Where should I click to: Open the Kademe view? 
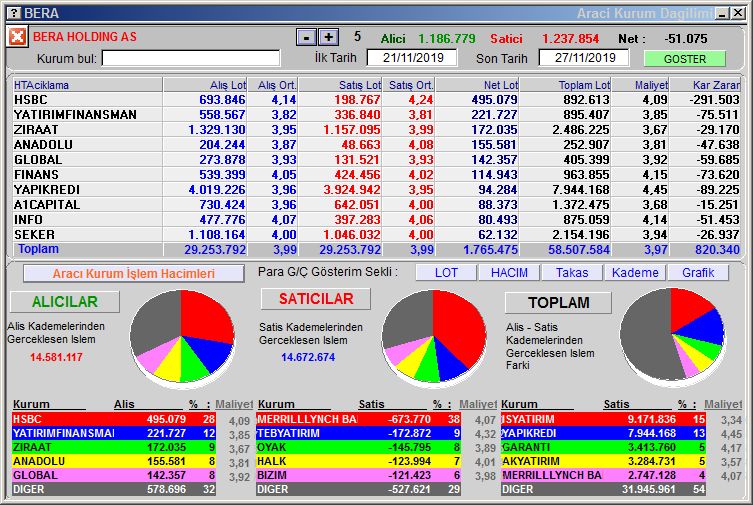pos(635,273)
